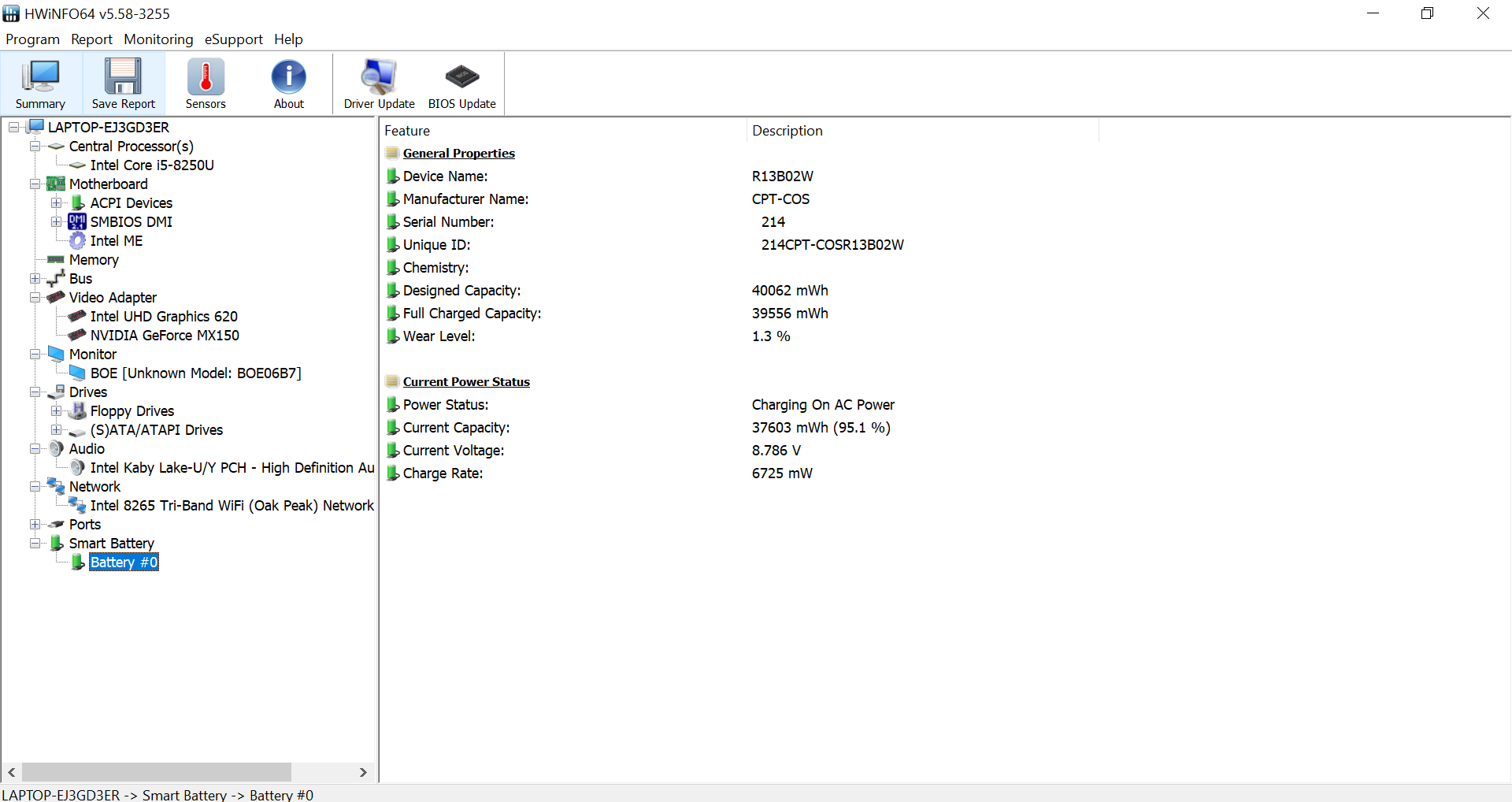This screenshot has height=802, width=1512.
Task: Click the Feature column header
Action: point(563,131)
